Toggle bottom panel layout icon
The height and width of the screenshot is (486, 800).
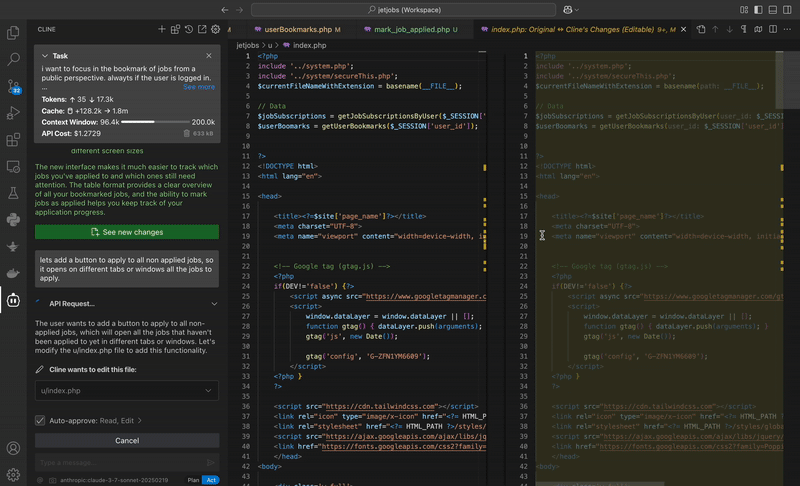point(773,10)
